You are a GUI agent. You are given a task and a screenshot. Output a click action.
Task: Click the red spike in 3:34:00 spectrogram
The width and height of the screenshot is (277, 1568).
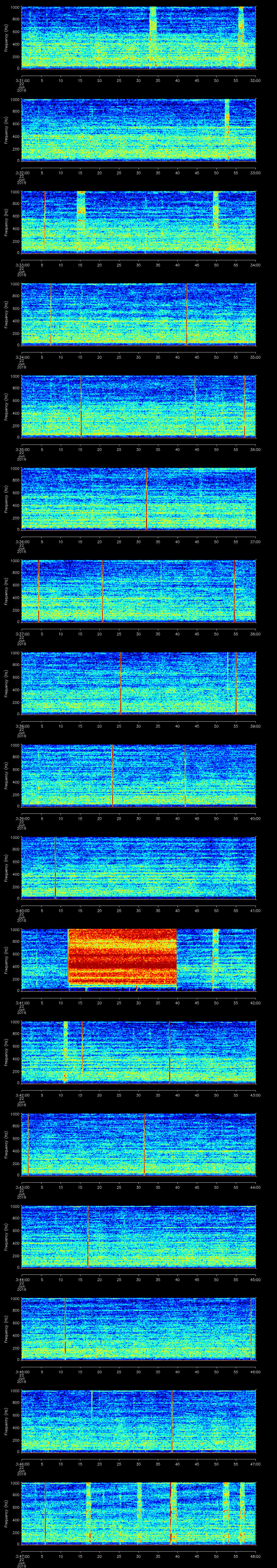click(186, 313)
